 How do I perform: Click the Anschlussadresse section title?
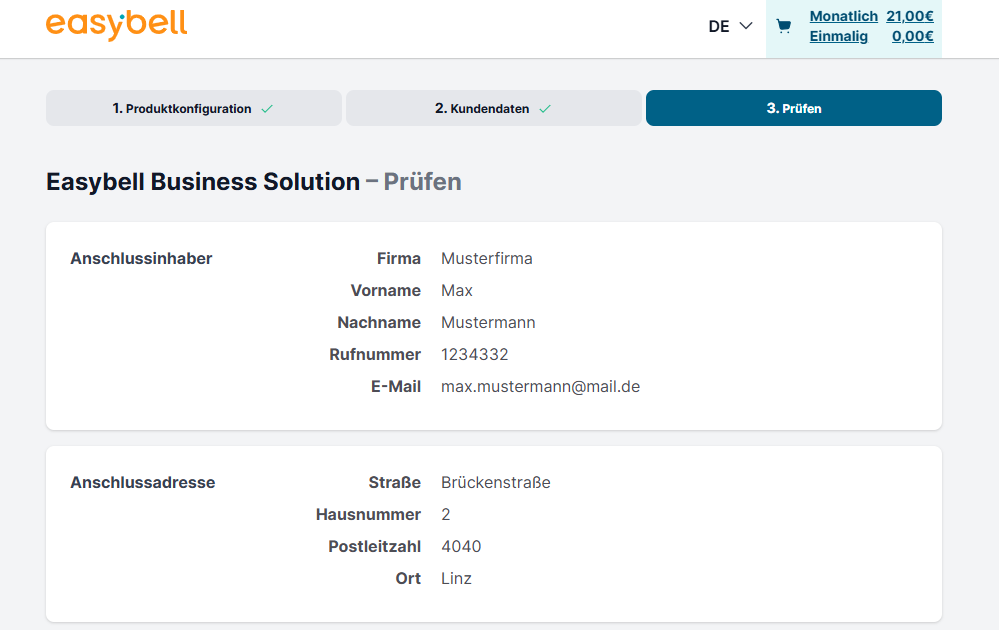[x=143, y=482]
